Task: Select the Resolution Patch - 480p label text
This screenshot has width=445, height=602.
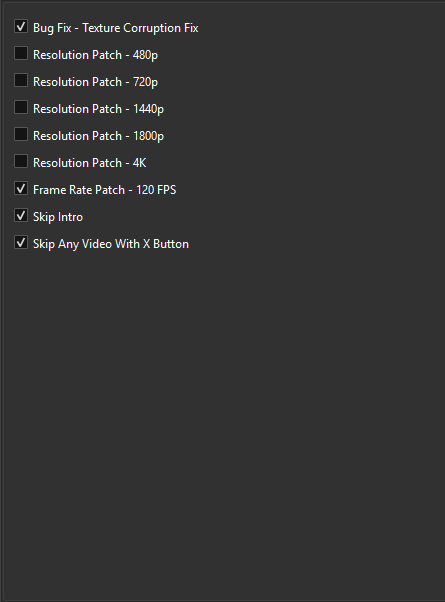Action: pyautogui.click(x=95, y=55)
